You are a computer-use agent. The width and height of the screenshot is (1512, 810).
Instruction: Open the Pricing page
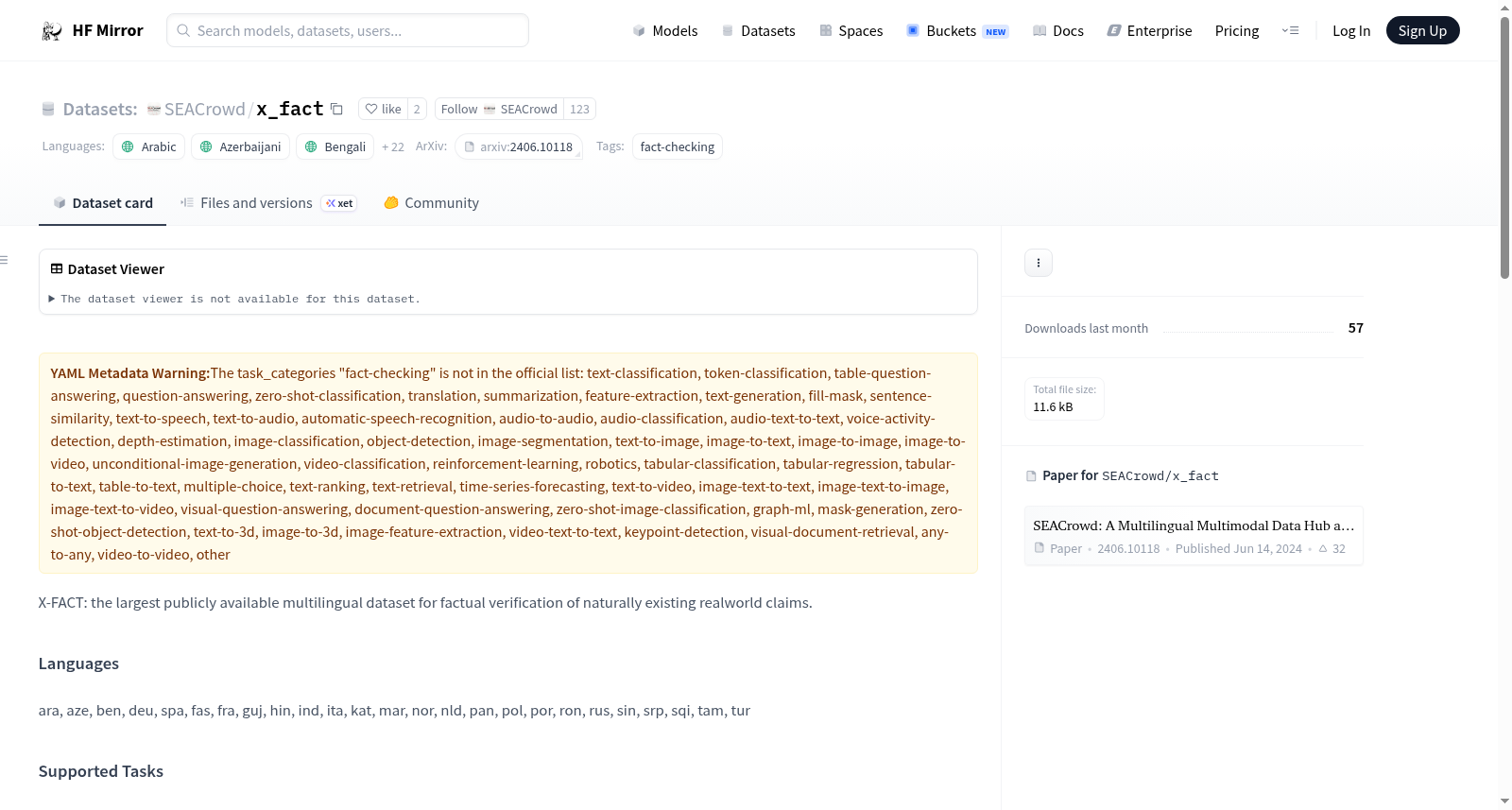(x=1237, y=31)
